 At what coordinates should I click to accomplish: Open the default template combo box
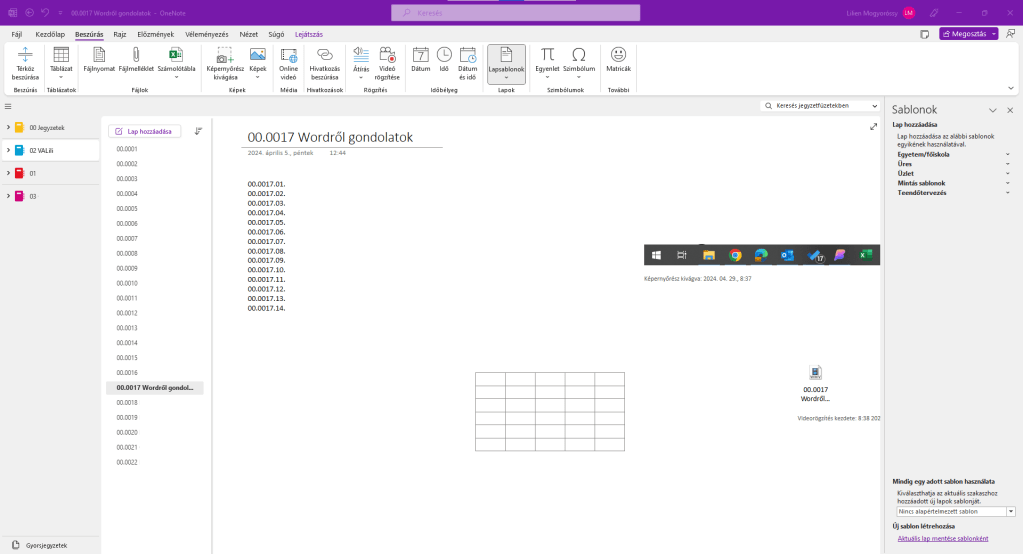pyautogui.click(x=955, y=511)
